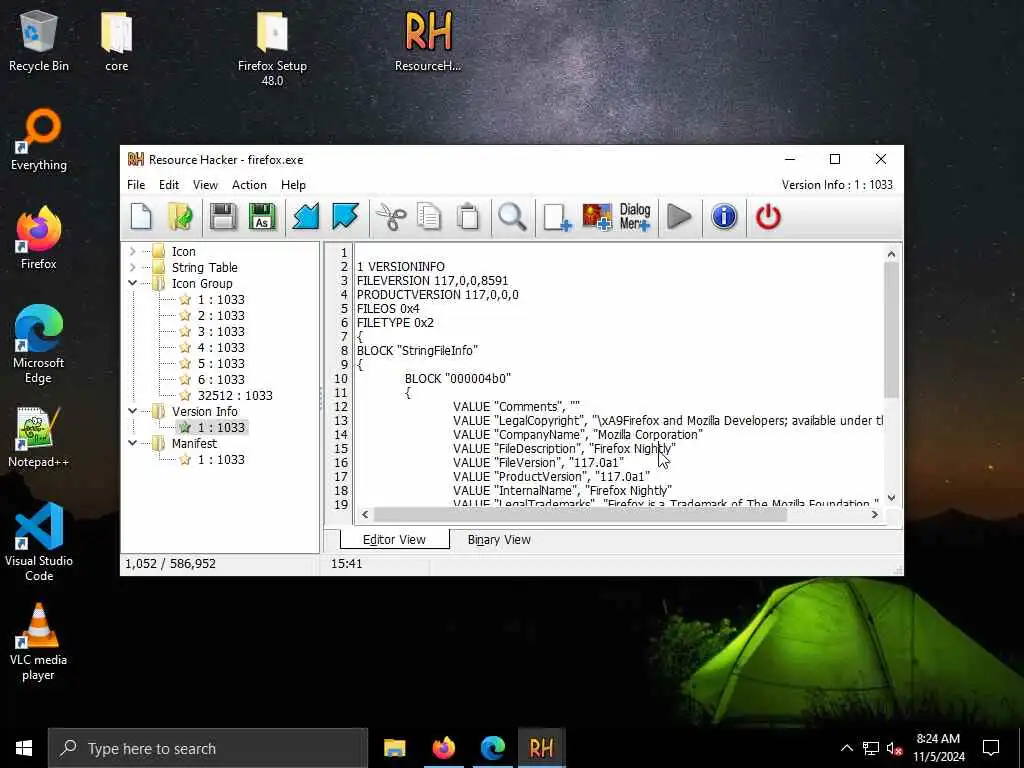
Task: Open the File menu
Action: [136, 185]
